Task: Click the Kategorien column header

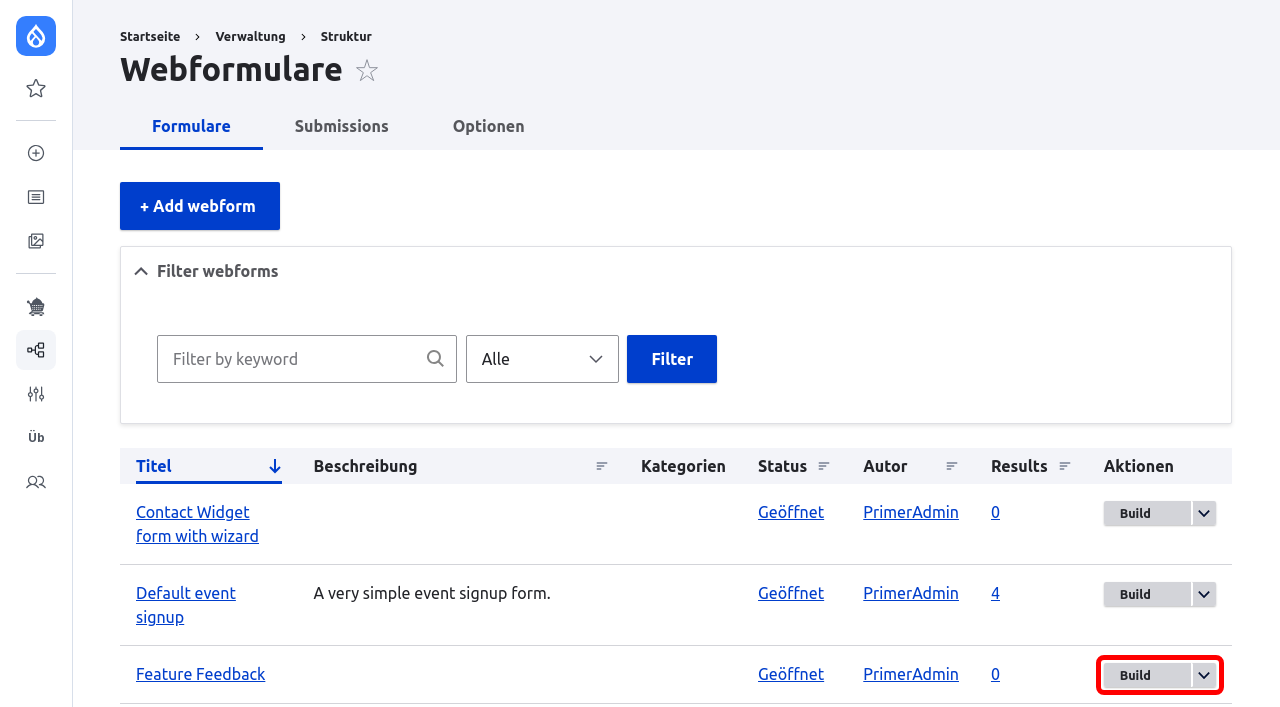Action: tap(683, 466)
